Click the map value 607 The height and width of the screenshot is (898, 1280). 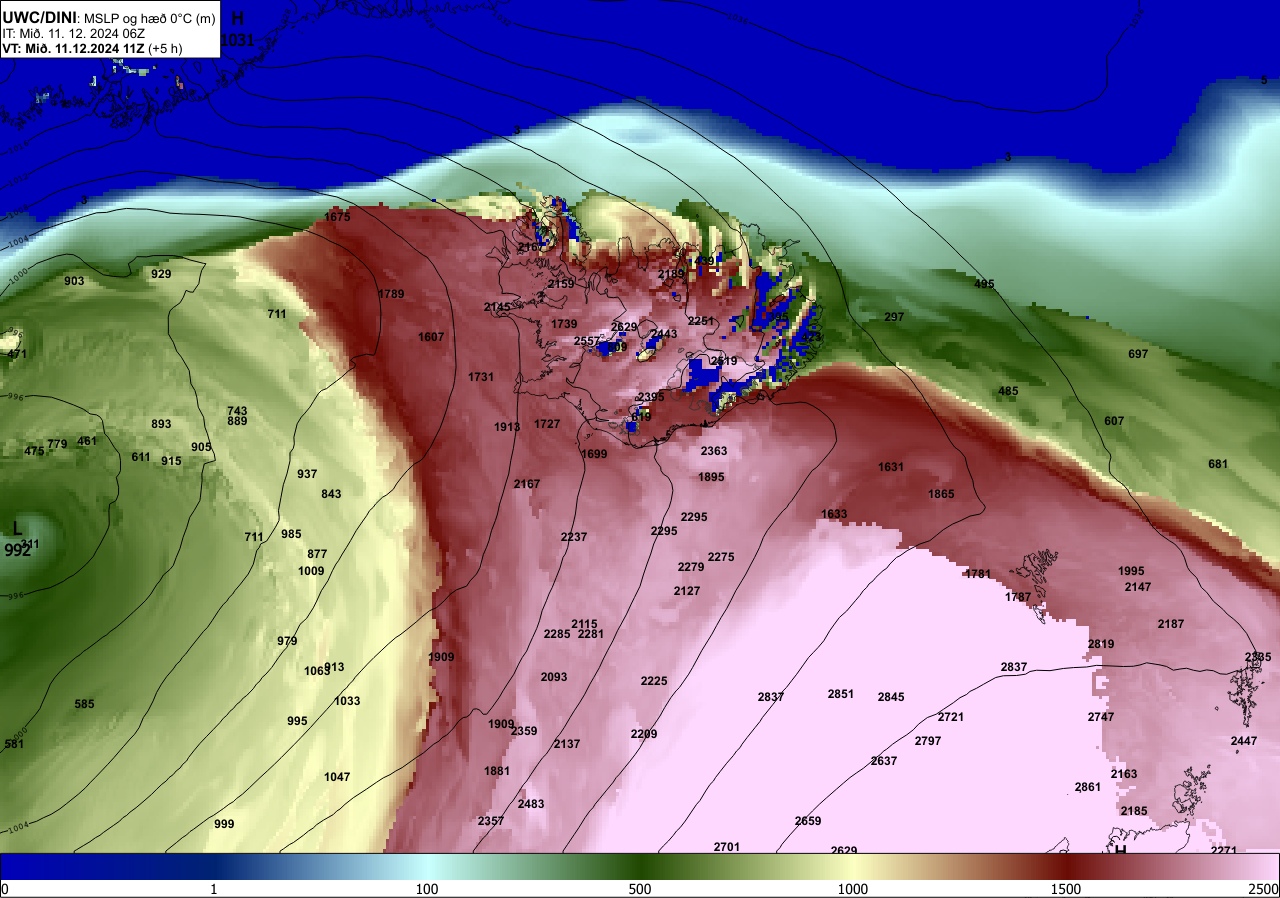coord(1114,421)
